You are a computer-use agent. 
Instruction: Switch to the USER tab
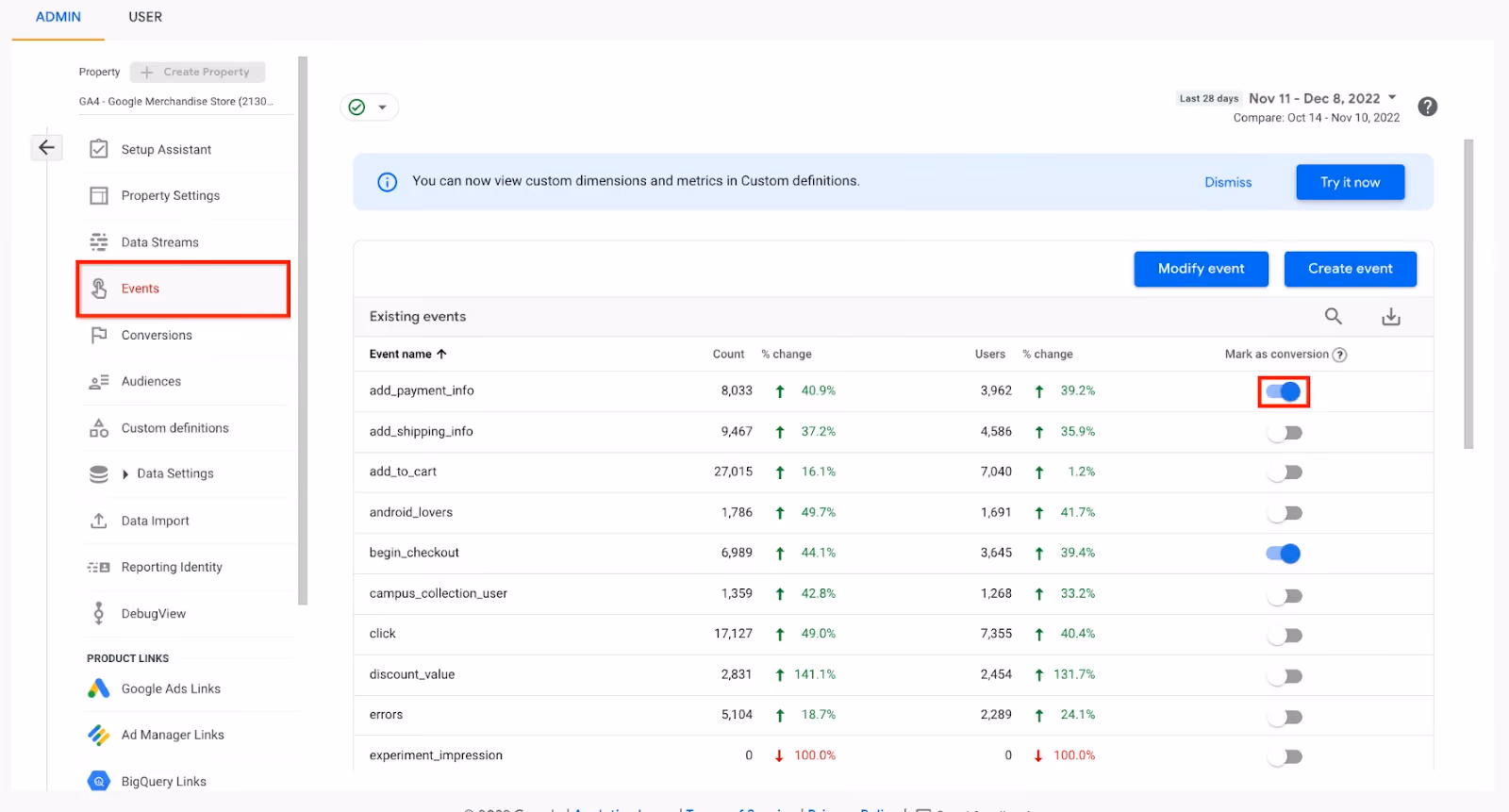click(145, 17)
